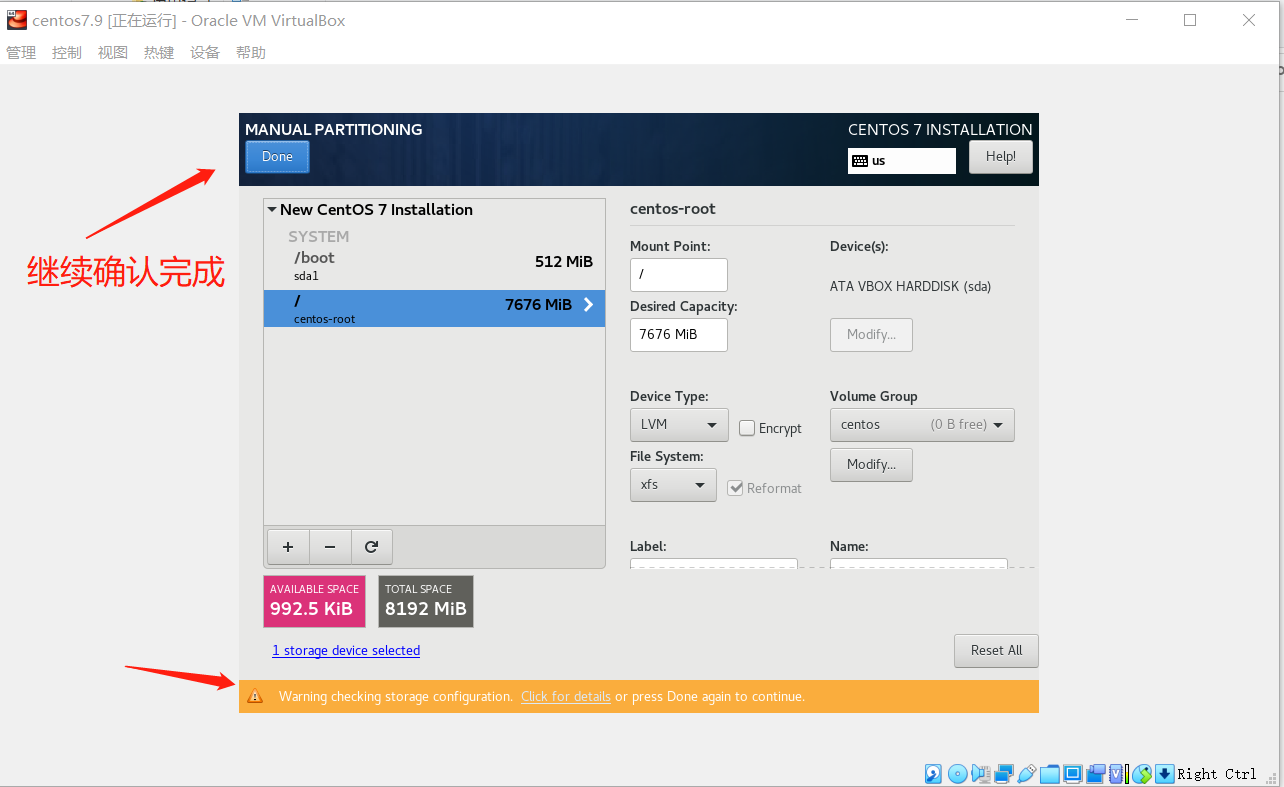Click the keyboard layout icon beside us
Image resolution: width=1284 pixels, height=787 pixels.
(860, 161)
